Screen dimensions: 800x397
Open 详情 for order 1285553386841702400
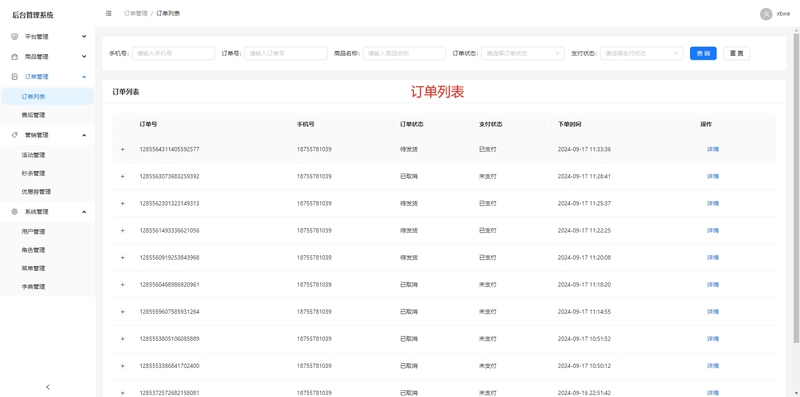click(x=713, y=366)
